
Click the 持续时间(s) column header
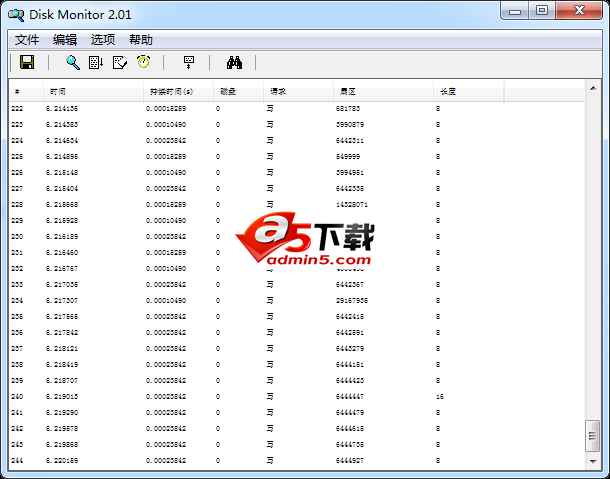[x=178, y=91]
